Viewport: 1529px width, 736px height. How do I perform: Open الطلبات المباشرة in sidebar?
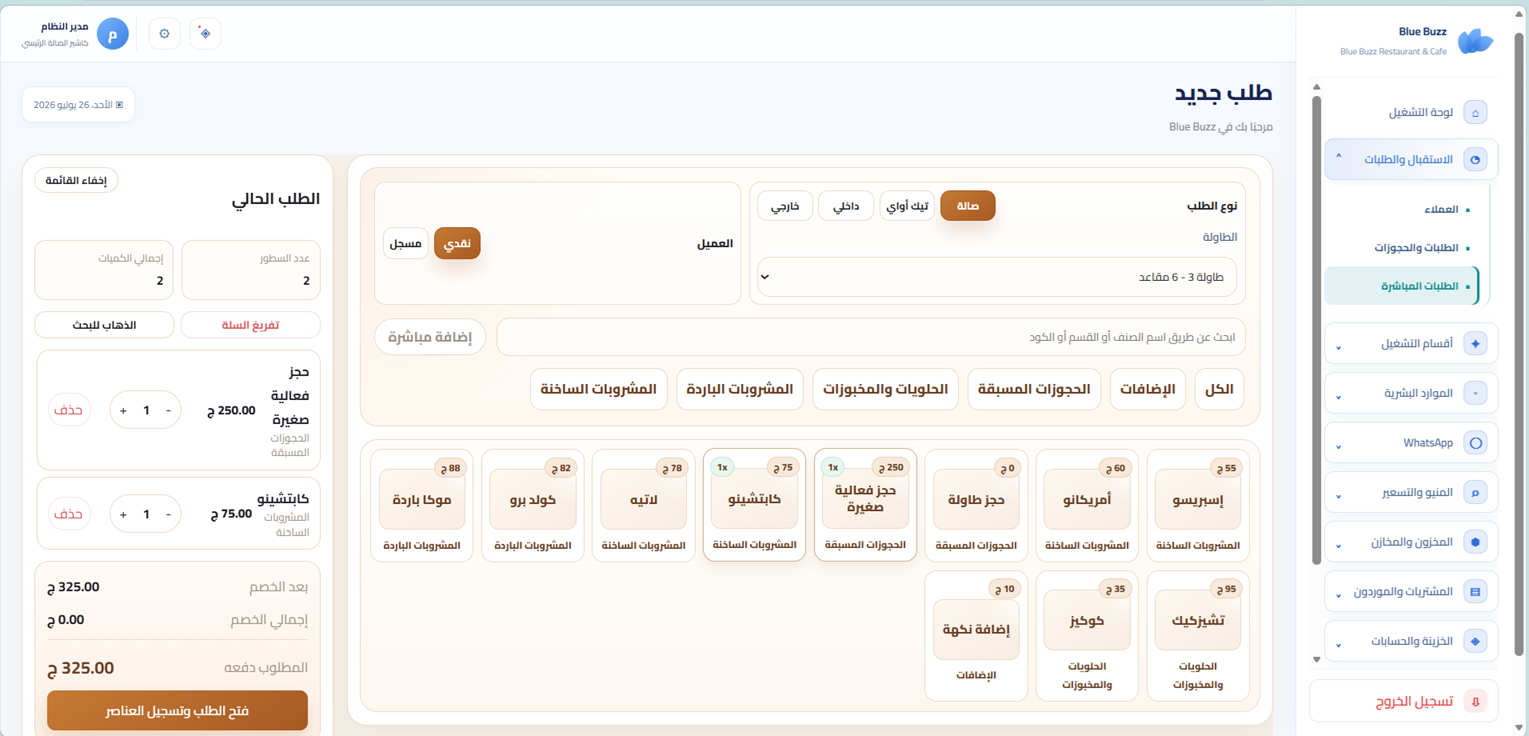tap(1401, 286)
